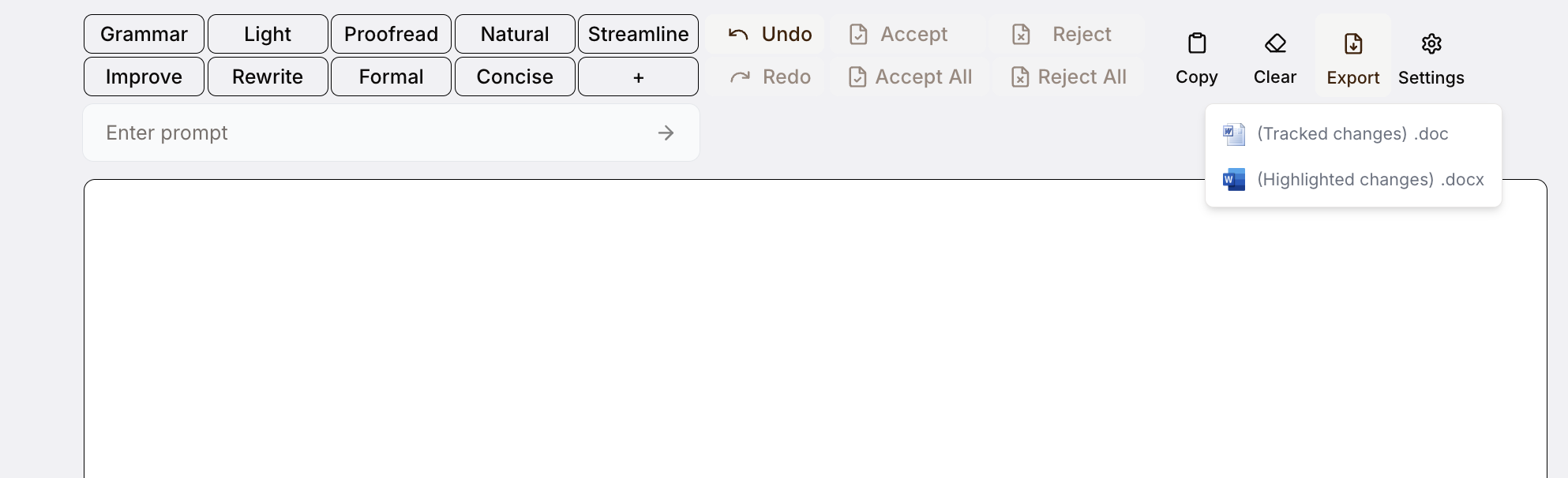1568x478 pixels.
Task: Choose the Proofread preset
Action: [x=391, y=34]
